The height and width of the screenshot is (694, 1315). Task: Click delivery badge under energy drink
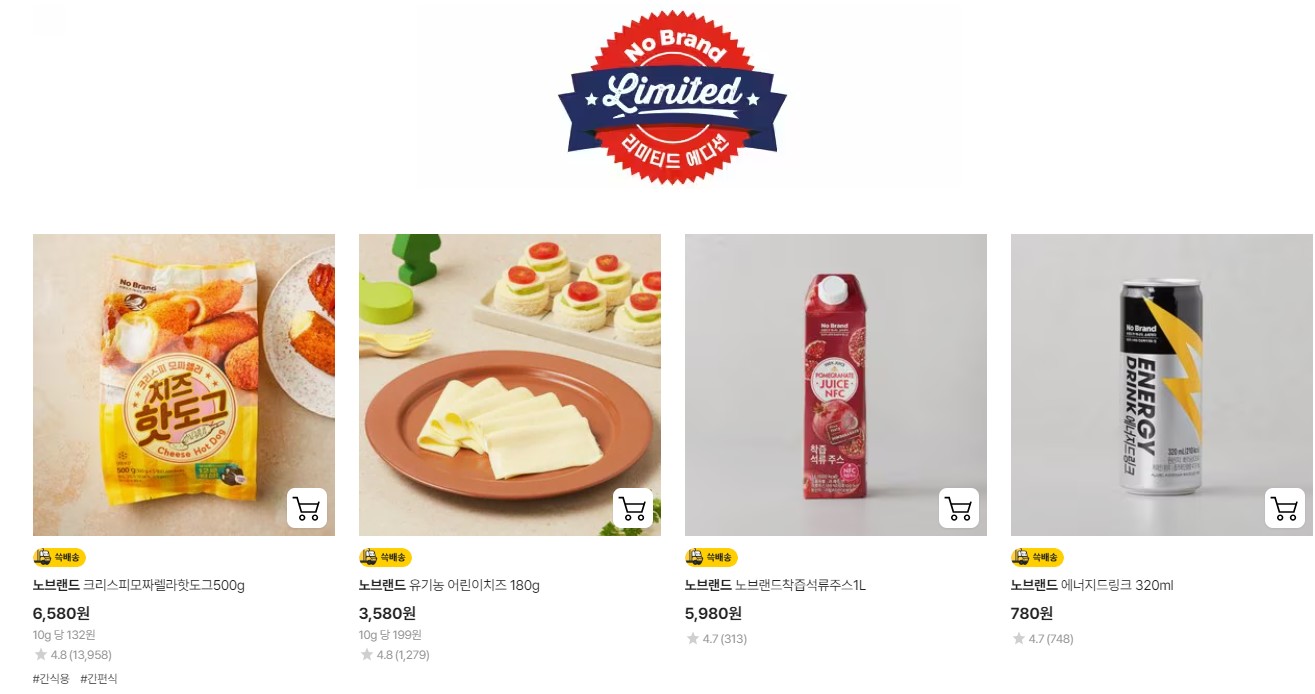[x=1037, y=557]
